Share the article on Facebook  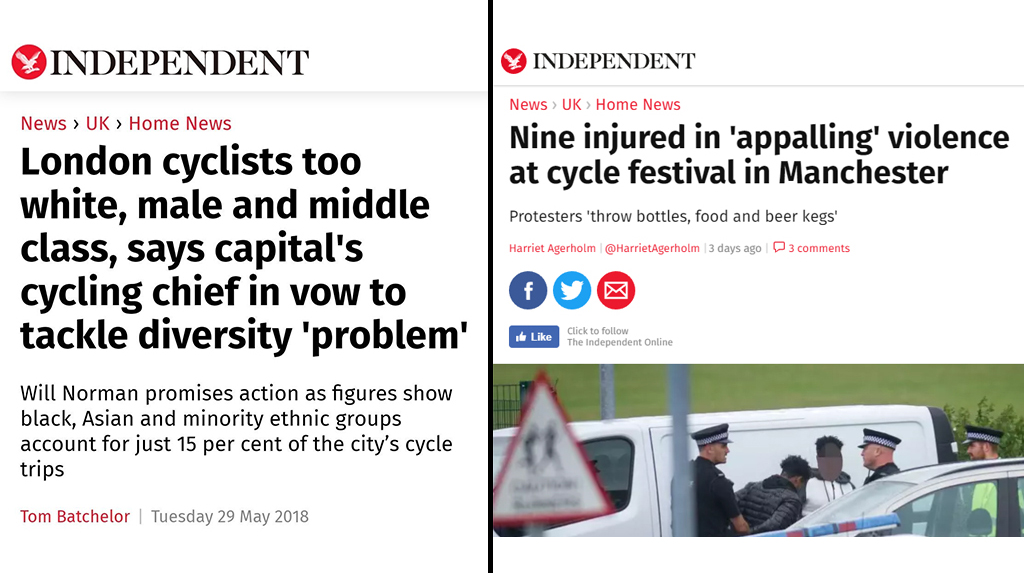528,290
